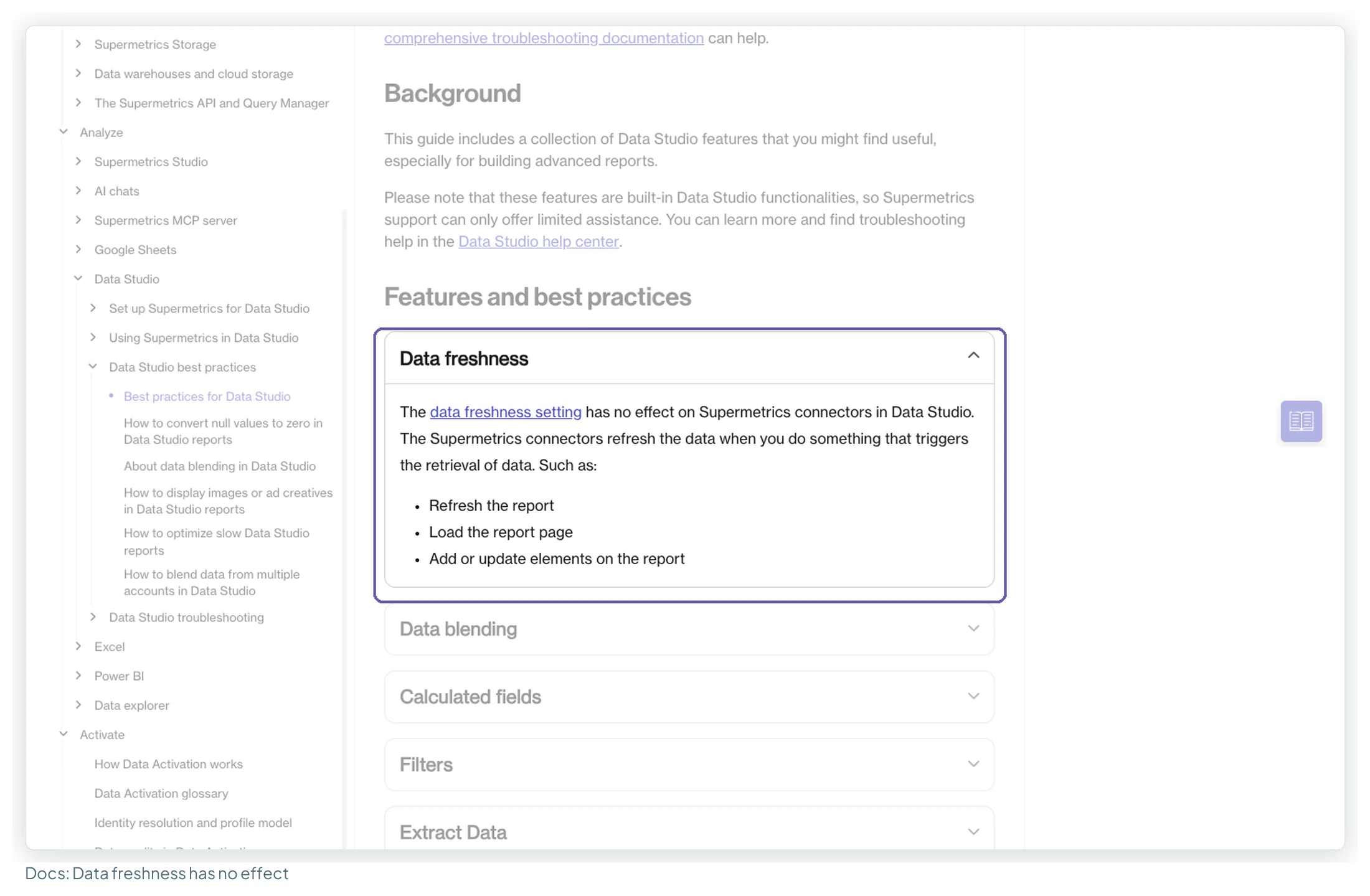Screen dimensions: 1370x896
Task: Follow the comprehensive troubleshooting documentation link
Action: coord(544,38)
